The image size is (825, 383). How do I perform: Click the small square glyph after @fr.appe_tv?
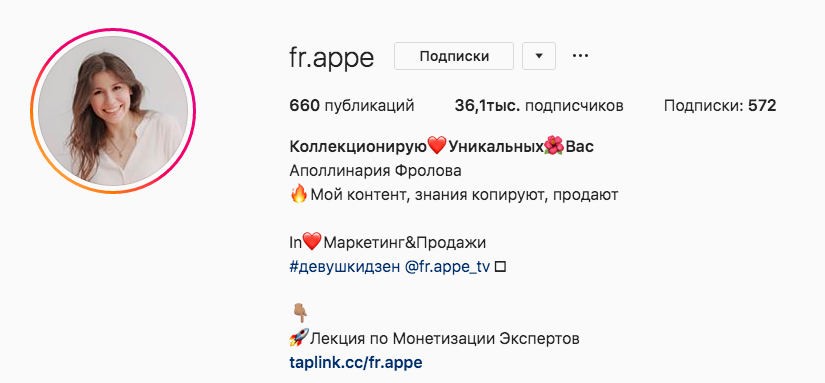(x=500, y=267)
